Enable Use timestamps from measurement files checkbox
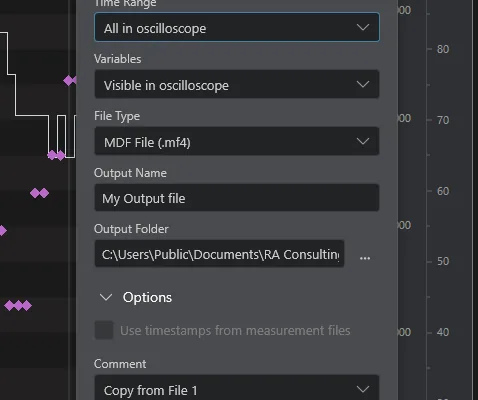Image resolution: width=478 pixels, height=400 pixels. [x=104, y=330]
